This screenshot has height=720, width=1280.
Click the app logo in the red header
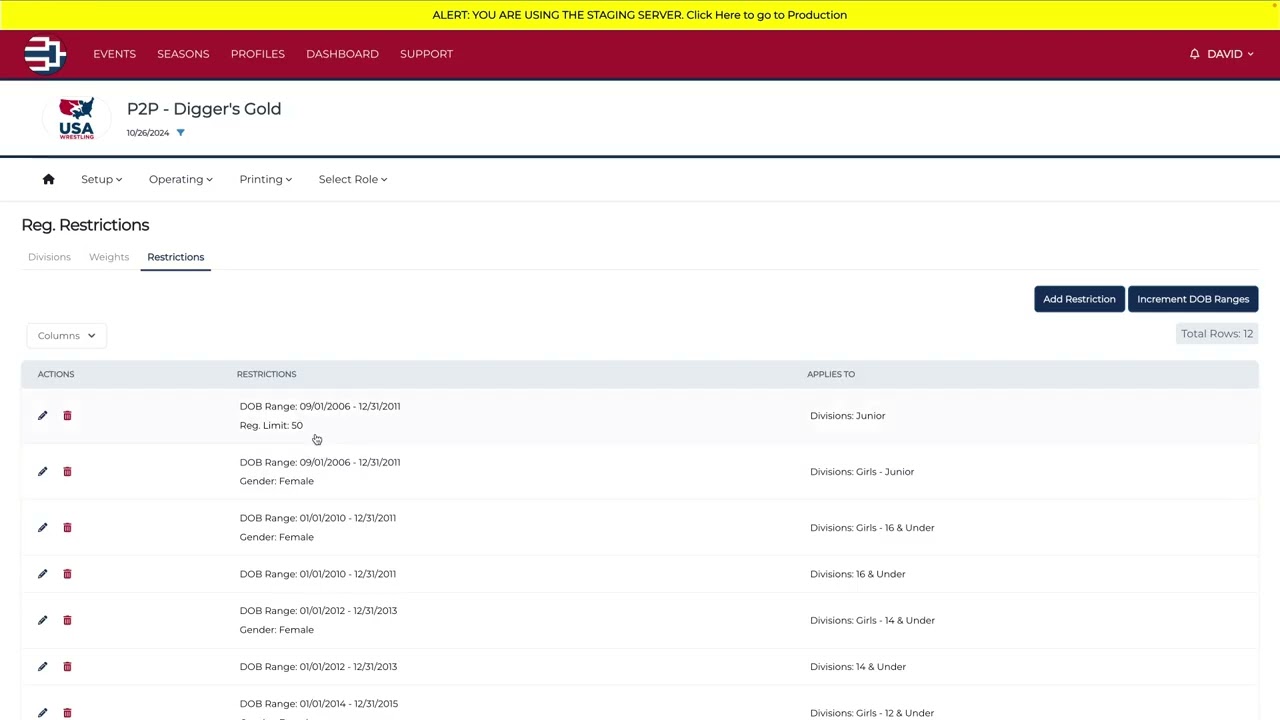click(x=45, y=54)
